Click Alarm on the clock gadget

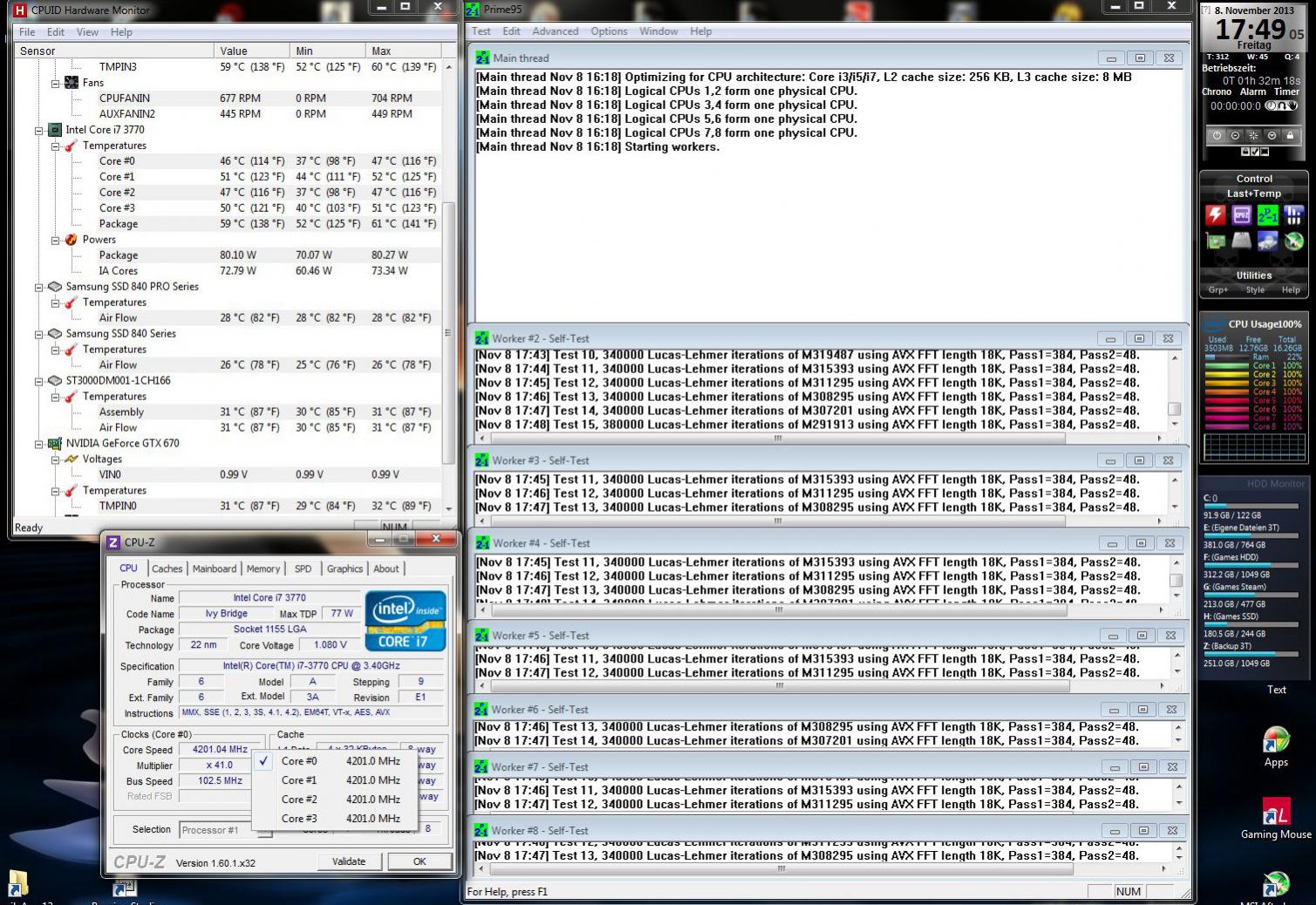pyautogui.click(x=1253, y=92)
